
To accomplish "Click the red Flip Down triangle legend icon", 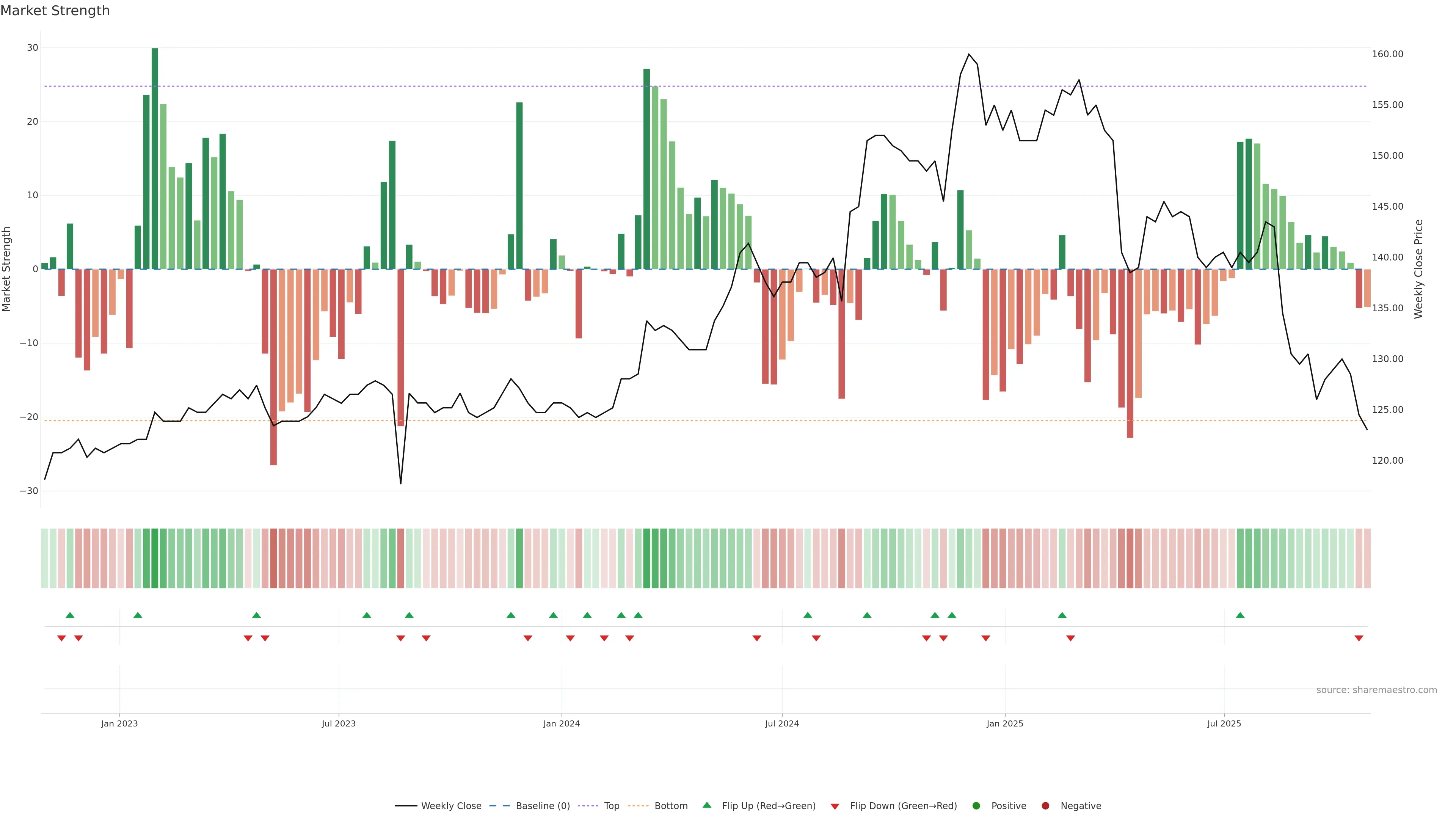I will coord(834,806).
